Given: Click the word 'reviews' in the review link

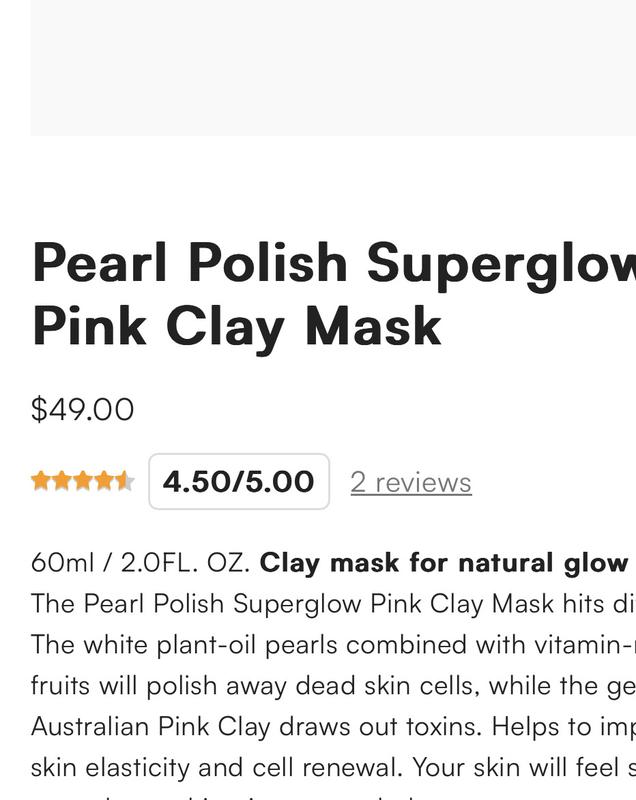Looking at the screenshot, I should coord(423,482).
